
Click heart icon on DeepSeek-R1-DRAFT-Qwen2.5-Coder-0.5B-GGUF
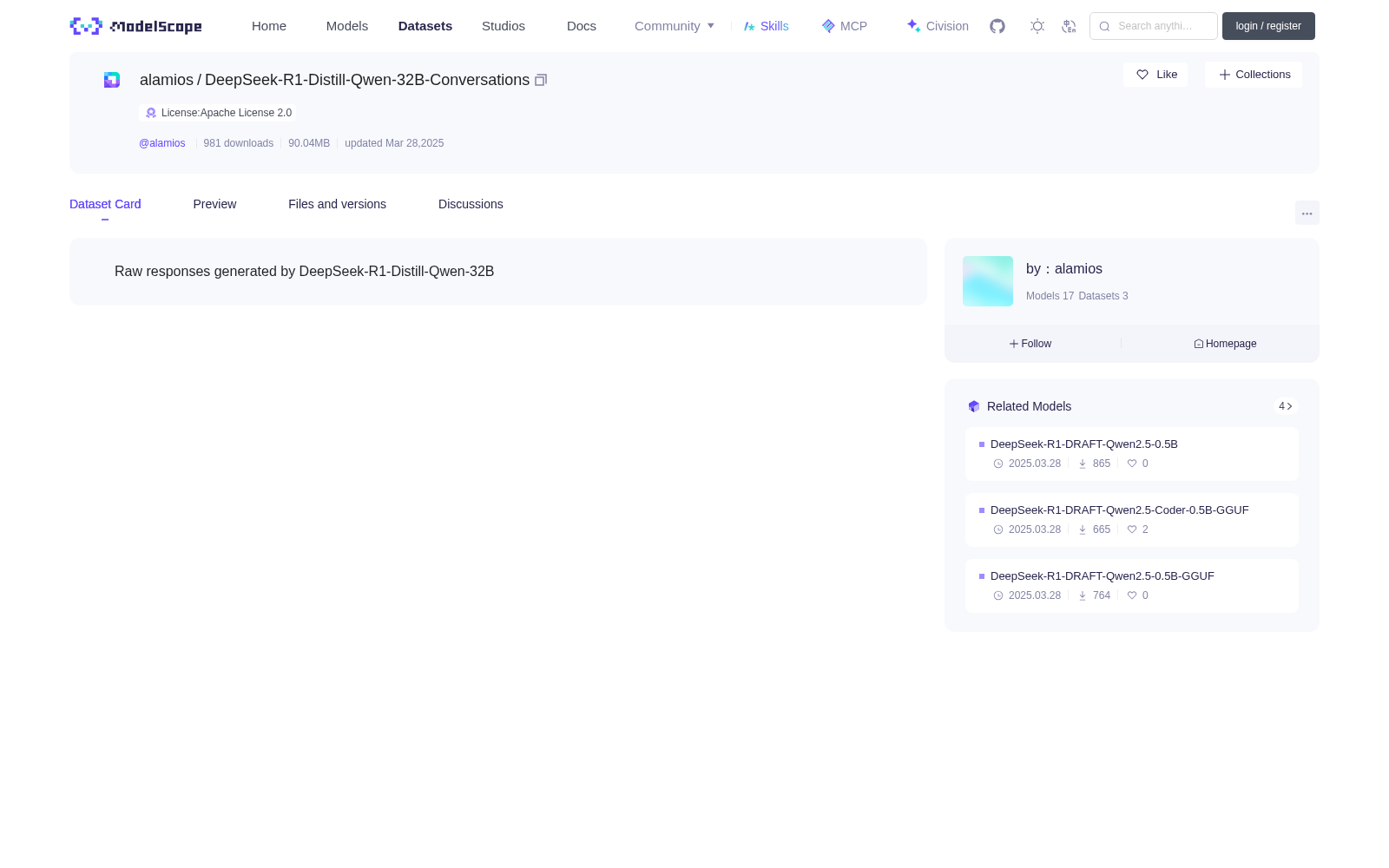1132,529
